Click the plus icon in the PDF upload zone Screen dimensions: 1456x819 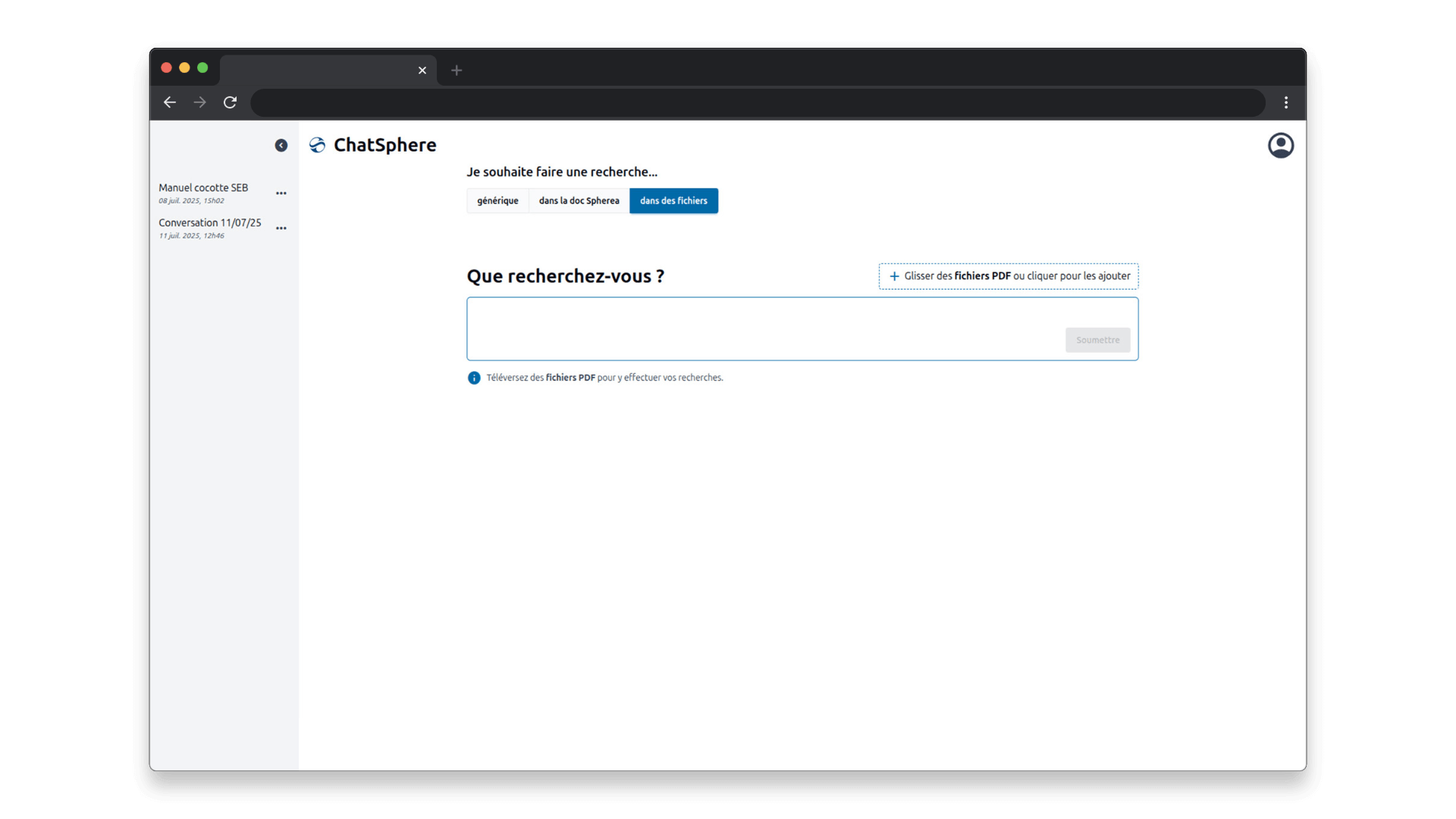click(894, 276)
